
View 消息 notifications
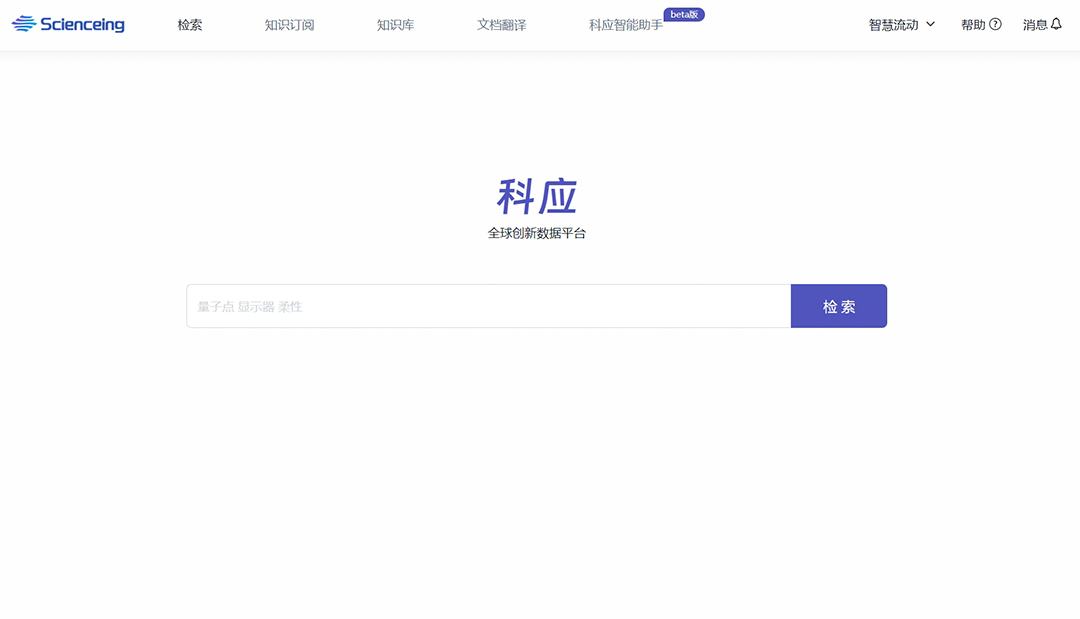point(1035,25)
